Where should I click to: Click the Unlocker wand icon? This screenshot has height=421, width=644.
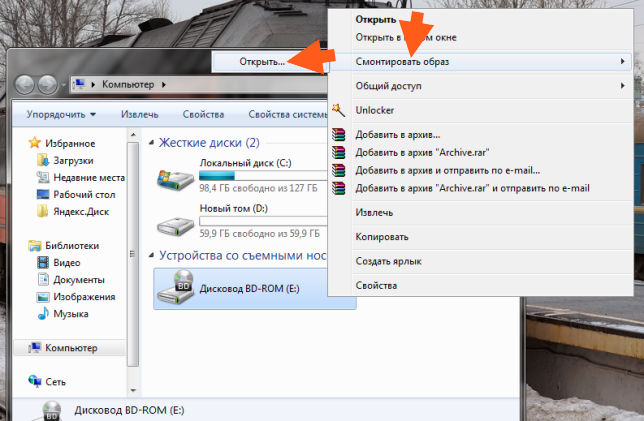tap(338, 110)
